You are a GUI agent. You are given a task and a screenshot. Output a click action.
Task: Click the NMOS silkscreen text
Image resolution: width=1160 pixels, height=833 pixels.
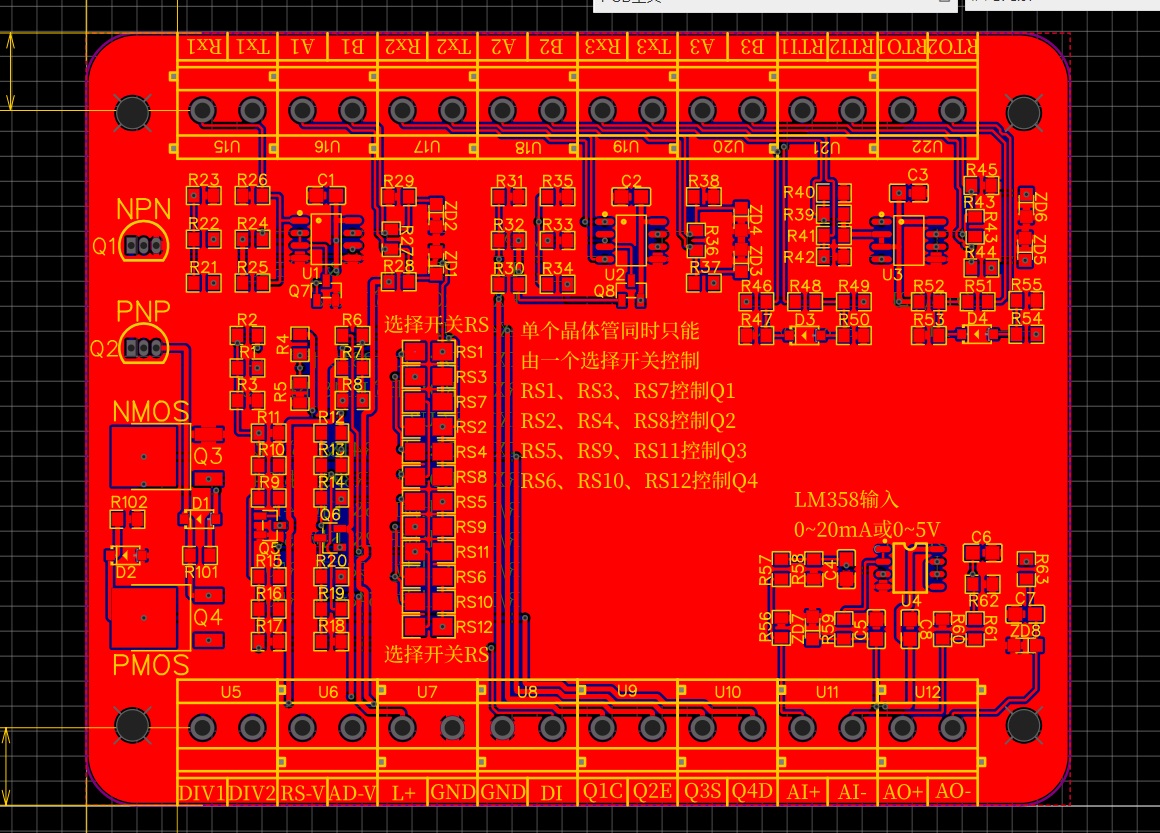tap(151, 411)
